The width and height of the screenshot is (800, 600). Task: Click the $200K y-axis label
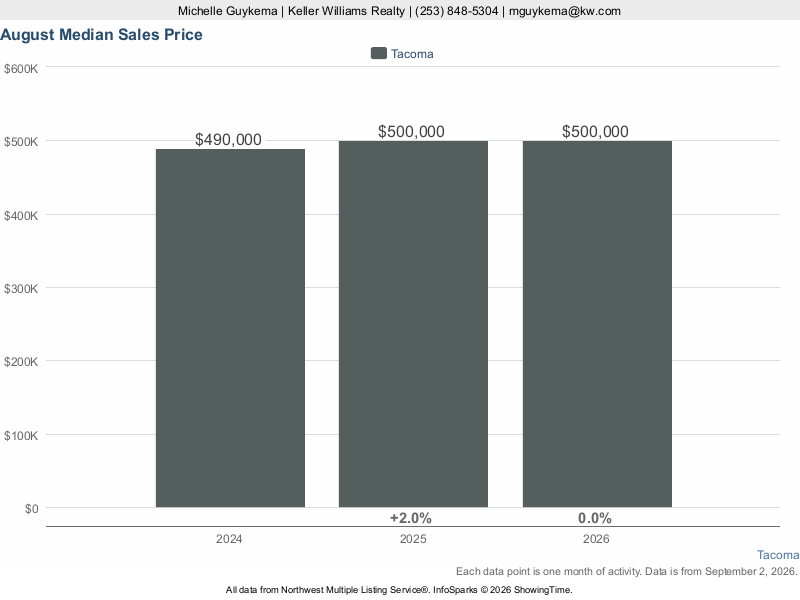tap(21, 362)
